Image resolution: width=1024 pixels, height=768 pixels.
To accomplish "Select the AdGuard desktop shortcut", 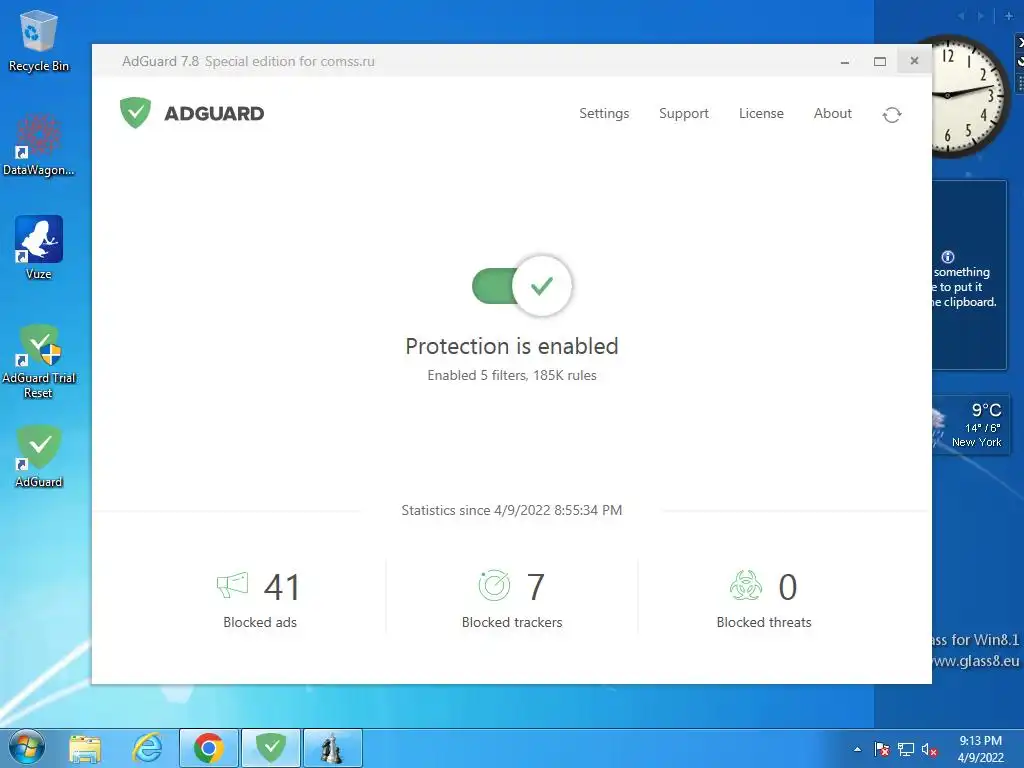I will click(x=39, y=456).
